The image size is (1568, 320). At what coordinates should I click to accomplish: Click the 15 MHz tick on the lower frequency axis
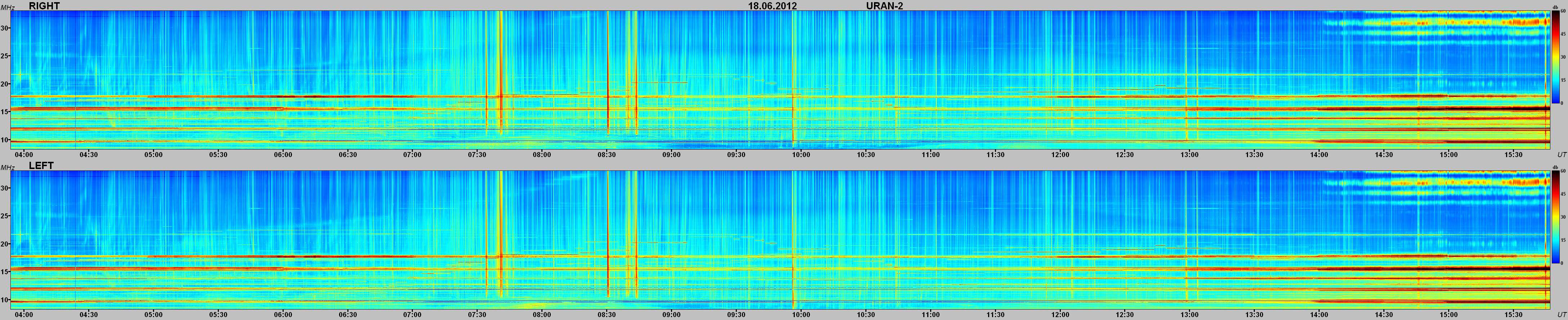[x=5, y=272]
